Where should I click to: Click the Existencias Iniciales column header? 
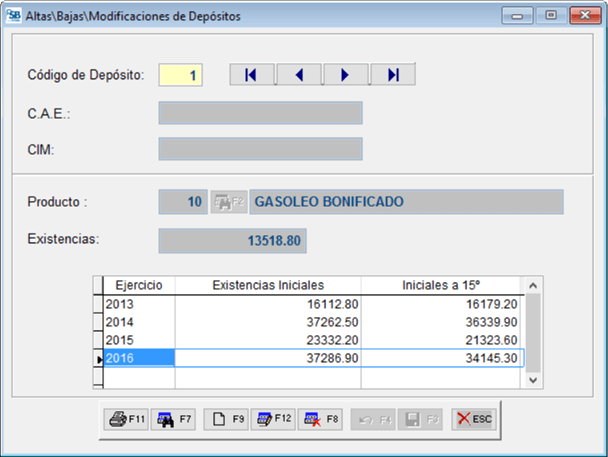point(268,285)
